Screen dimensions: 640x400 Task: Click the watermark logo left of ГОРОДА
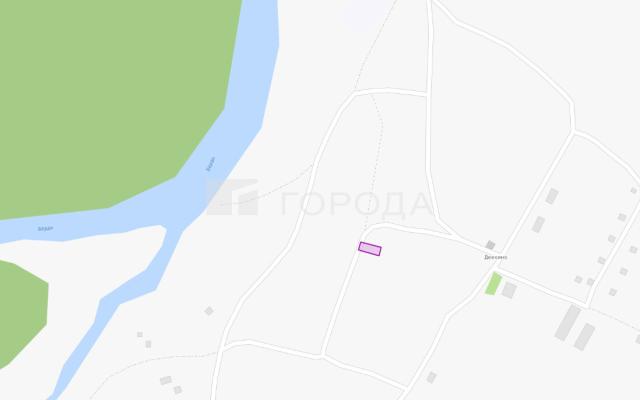pyautogui.click(x=233, y=197)
